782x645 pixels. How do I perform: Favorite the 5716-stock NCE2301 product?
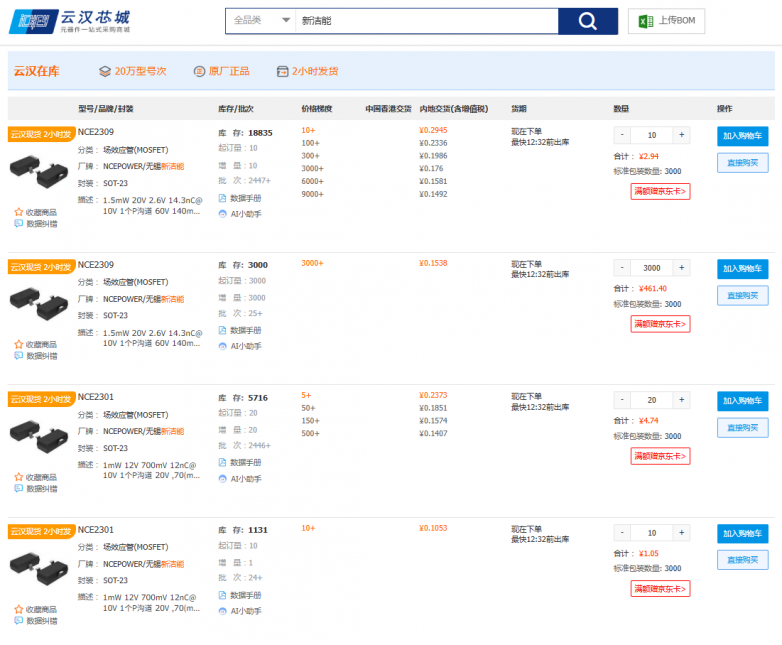pyautogui.click(x=19, y=477)
